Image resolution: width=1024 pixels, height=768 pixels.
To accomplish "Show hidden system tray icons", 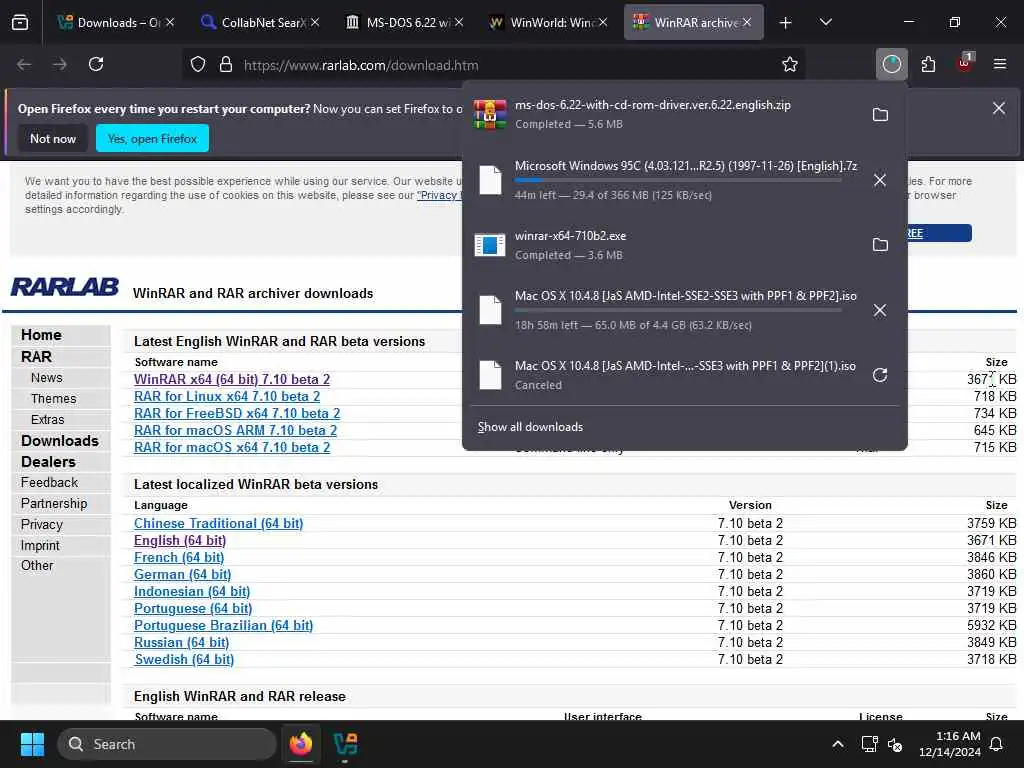I will click(838, 744).
